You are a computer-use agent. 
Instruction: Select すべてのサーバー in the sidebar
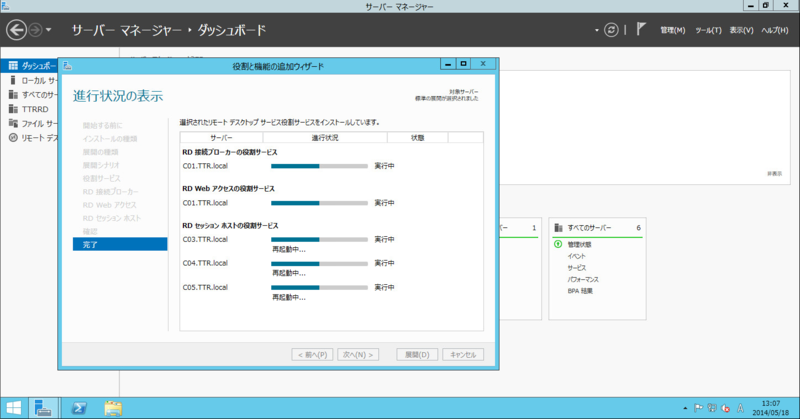point(29,94)
